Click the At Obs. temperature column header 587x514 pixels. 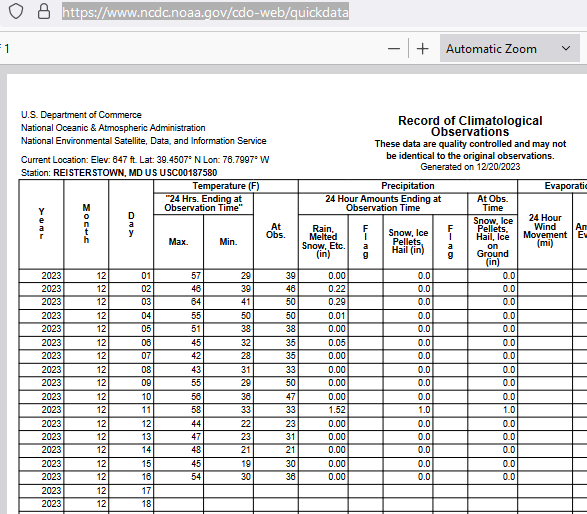[x=276, y=231]
